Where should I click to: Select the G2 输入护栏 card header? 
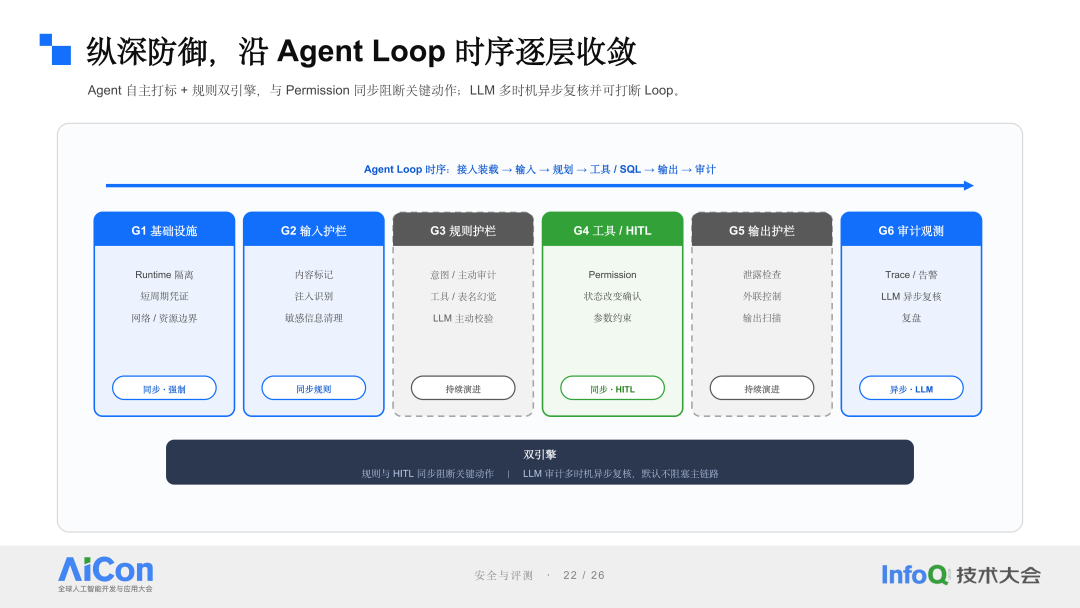pyautogui.click(x=313, y=229)
